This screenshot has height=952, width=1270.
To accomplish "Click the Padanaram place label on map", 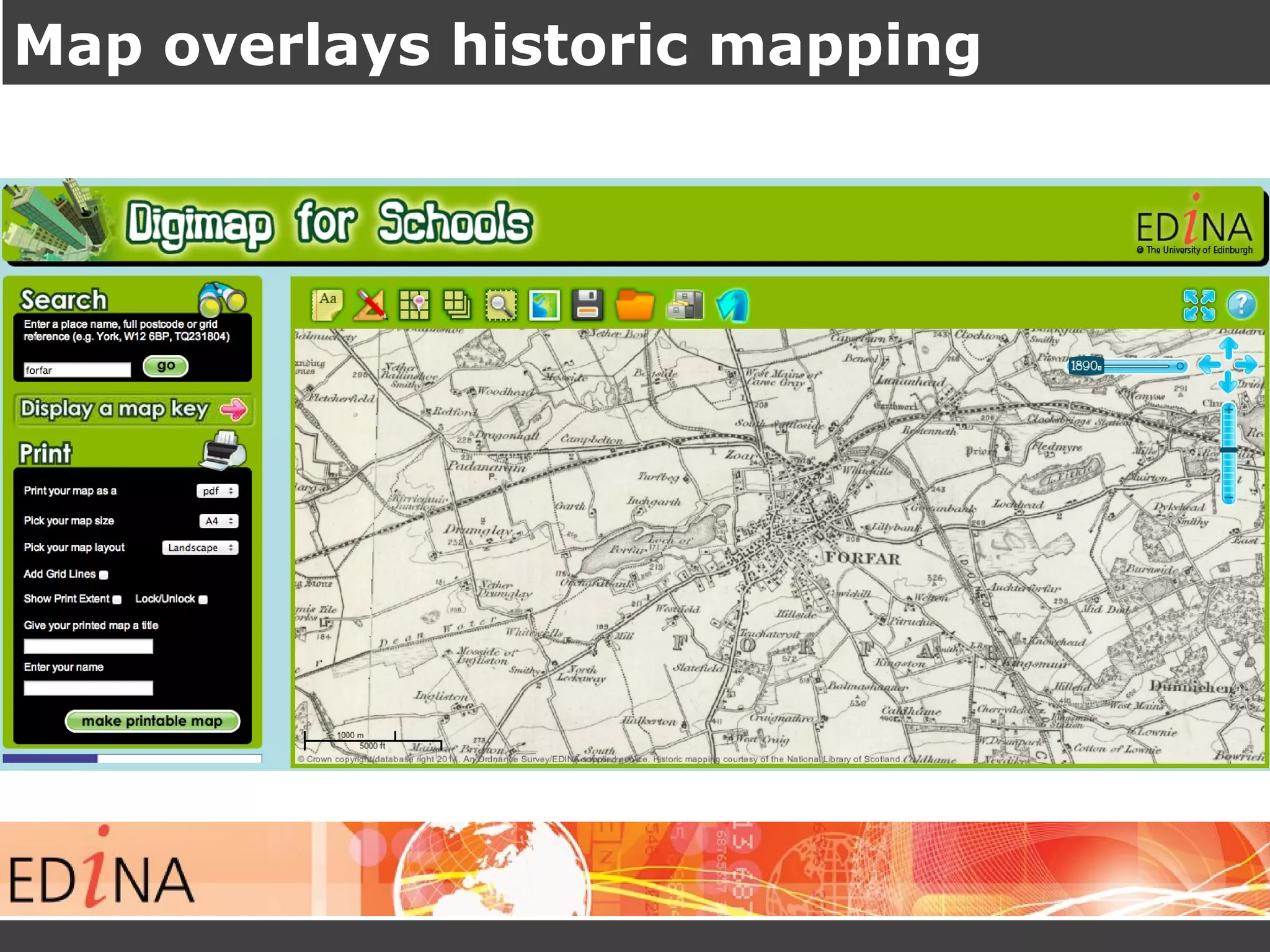I will click(487, 467).
